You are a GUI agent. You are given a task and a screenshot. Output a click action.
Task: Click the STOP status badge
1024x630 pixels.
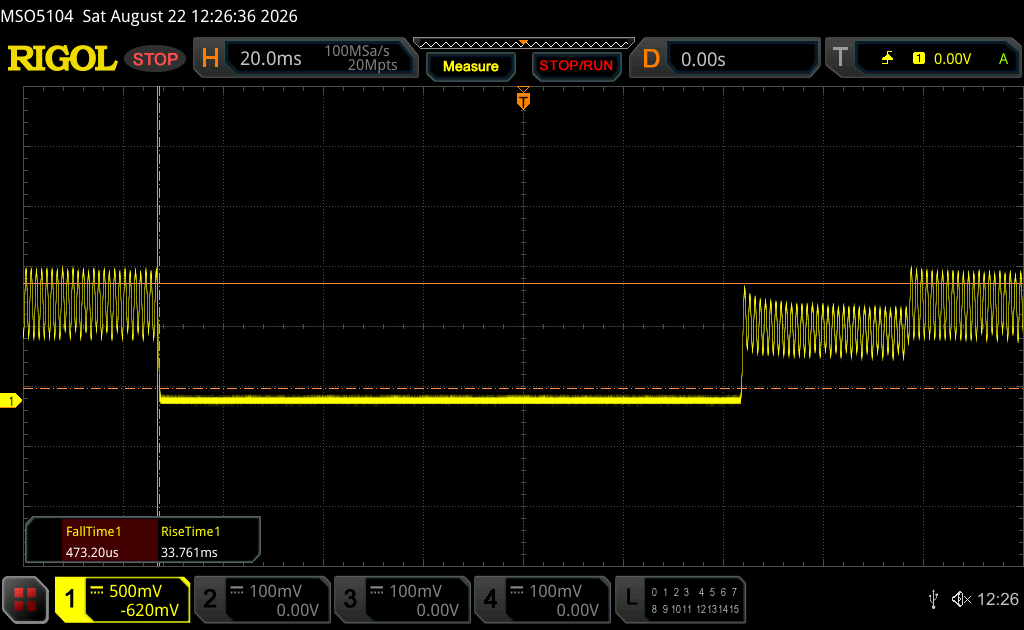tap(155, 59)
